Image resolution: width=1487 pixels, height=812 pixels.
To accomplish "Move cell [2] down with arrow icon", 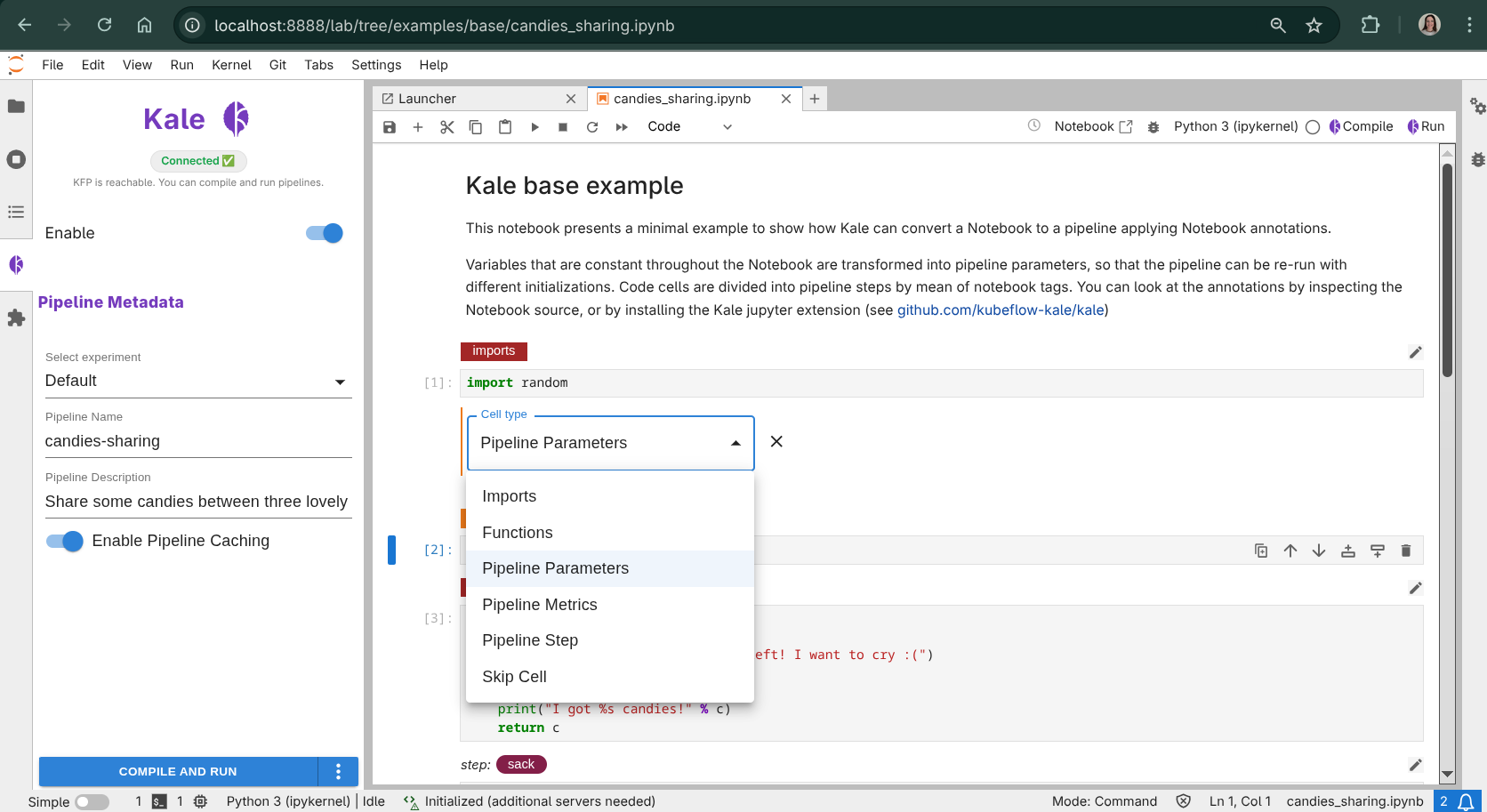I will click(1319, 551).
